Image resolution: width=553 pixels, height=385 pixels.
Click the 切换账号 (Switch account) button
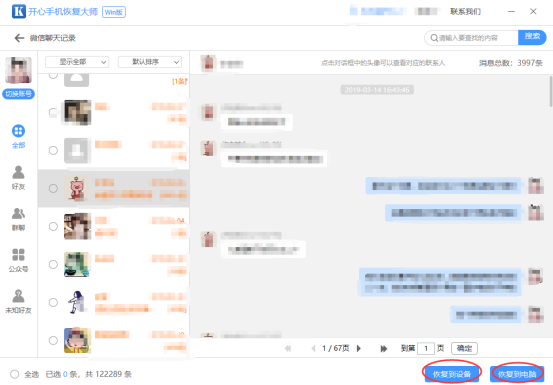[x=18, y=94]
